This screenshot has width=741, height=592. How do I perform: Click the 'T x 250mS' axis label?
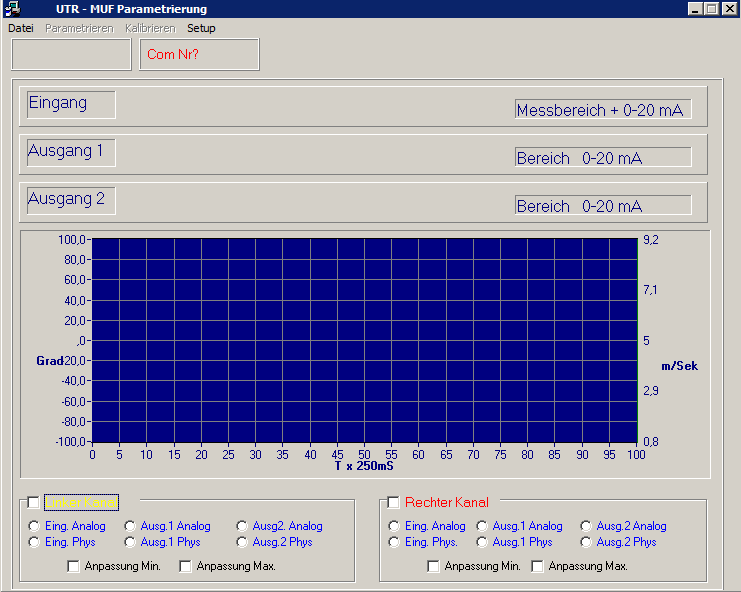[364, 466]
